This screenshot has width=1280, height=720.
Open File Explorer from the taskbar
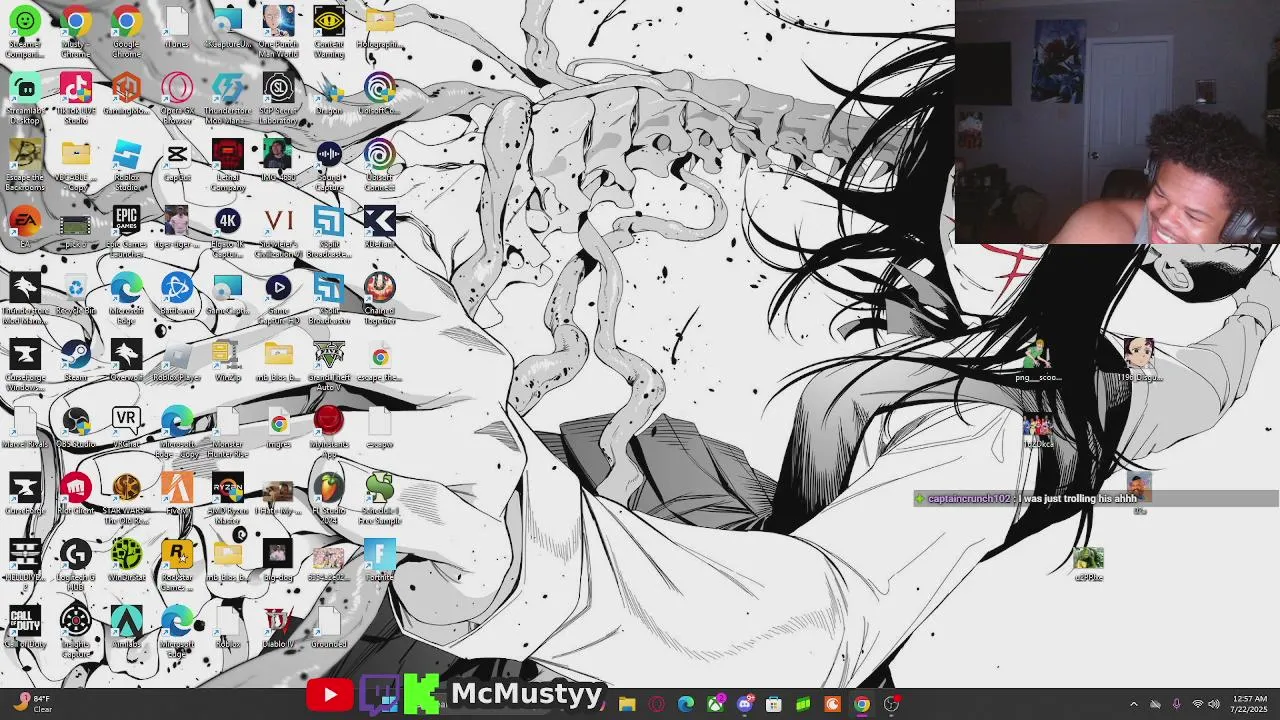(627, 704)
